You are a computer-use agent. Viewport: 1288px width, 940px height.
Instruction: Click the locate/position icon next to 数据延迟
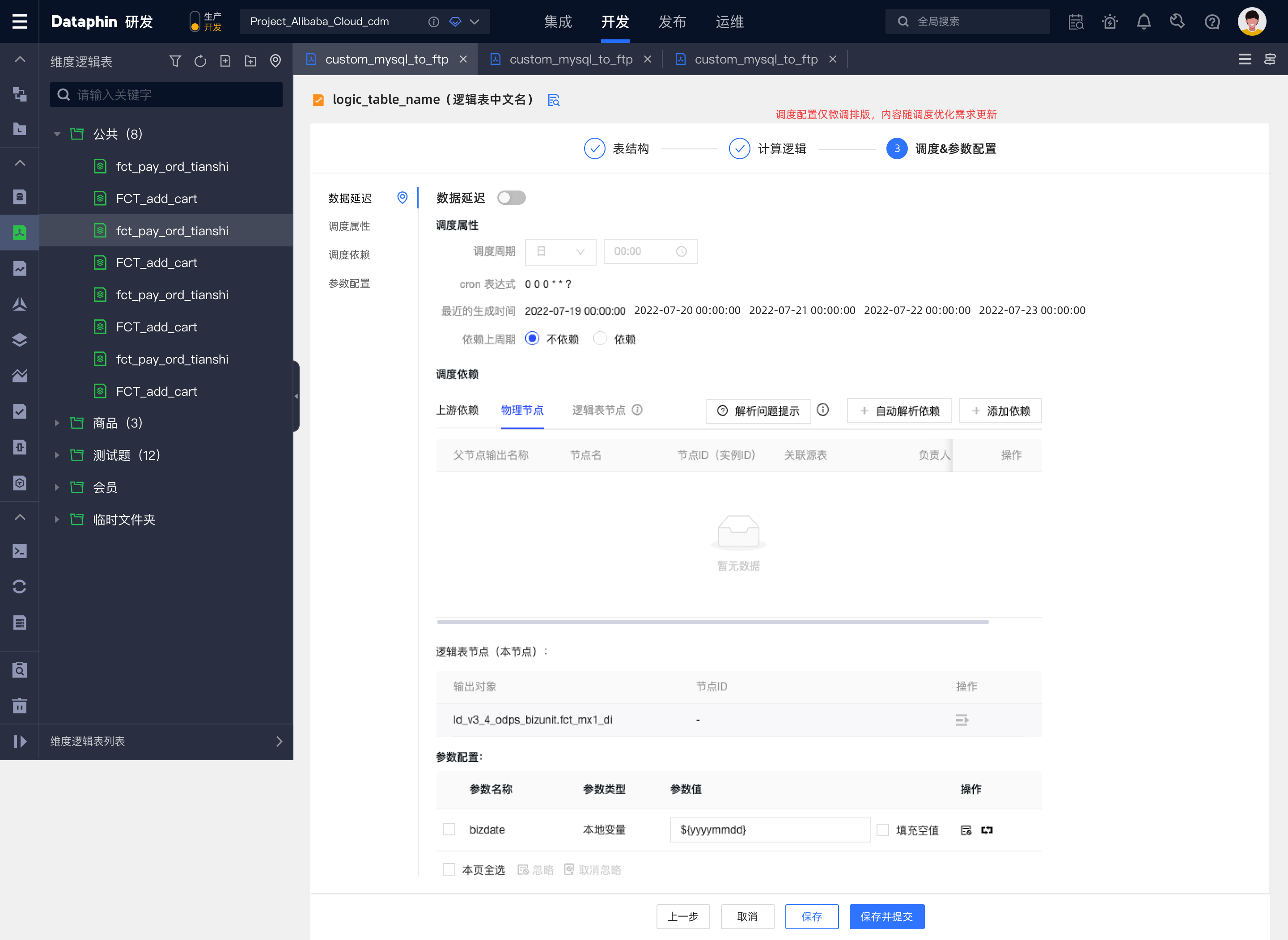tap(402, 198)
